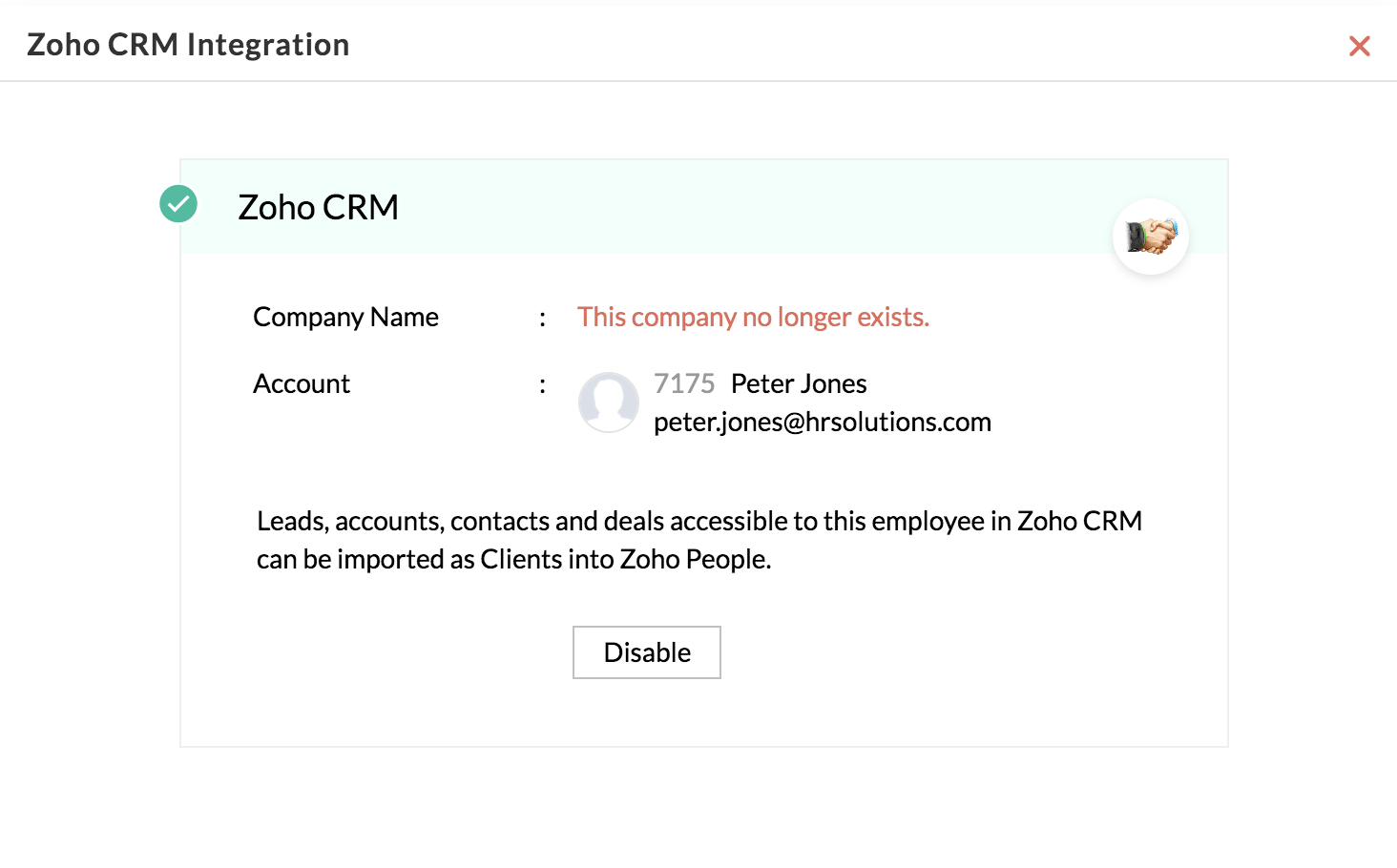The image size is (1397, 868).
Task: Click the employee ID 7175
Action: click(684, 383)
